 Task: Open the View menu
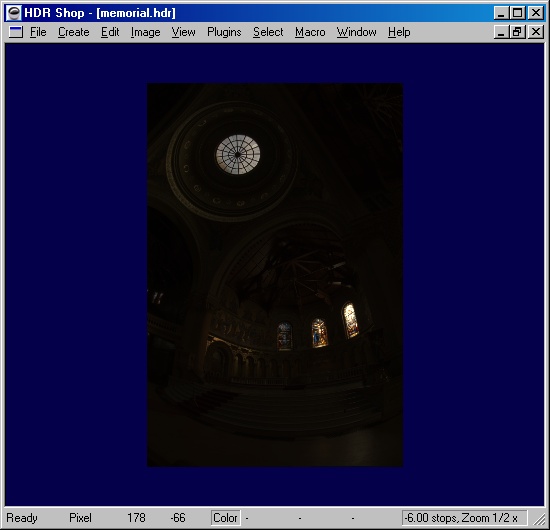click(183, 32)
